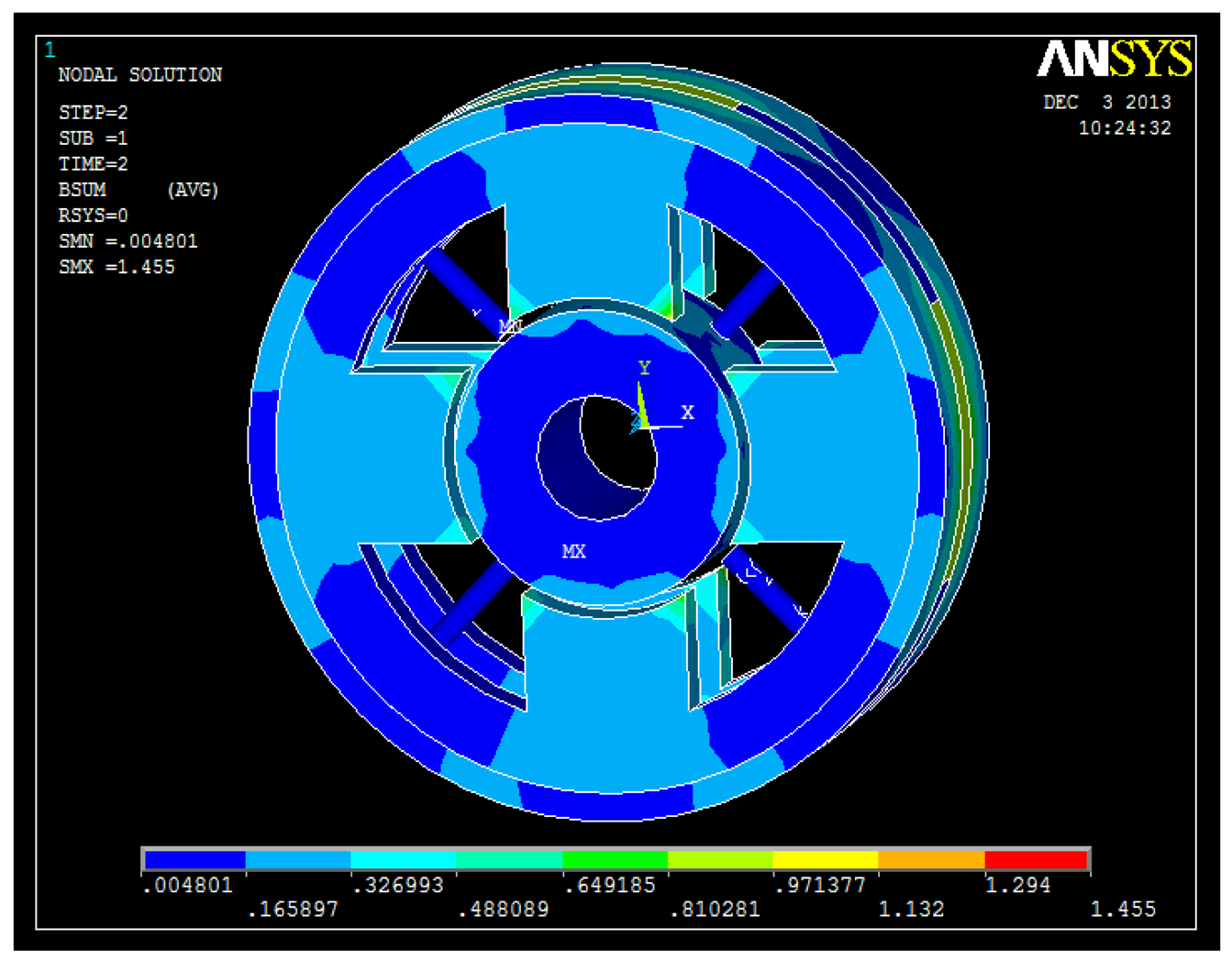
Task: Click the SMN =.004801 readout
Action: point(128,241)
